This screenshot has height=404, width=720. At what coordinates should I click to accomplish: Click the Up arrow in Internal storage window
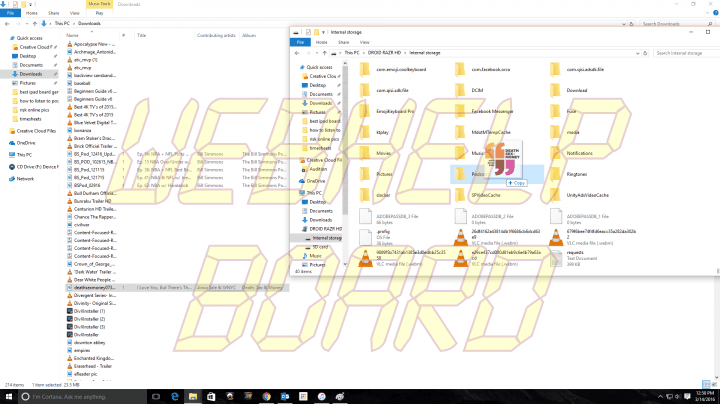pyautogui.click(x=325, y=53)
